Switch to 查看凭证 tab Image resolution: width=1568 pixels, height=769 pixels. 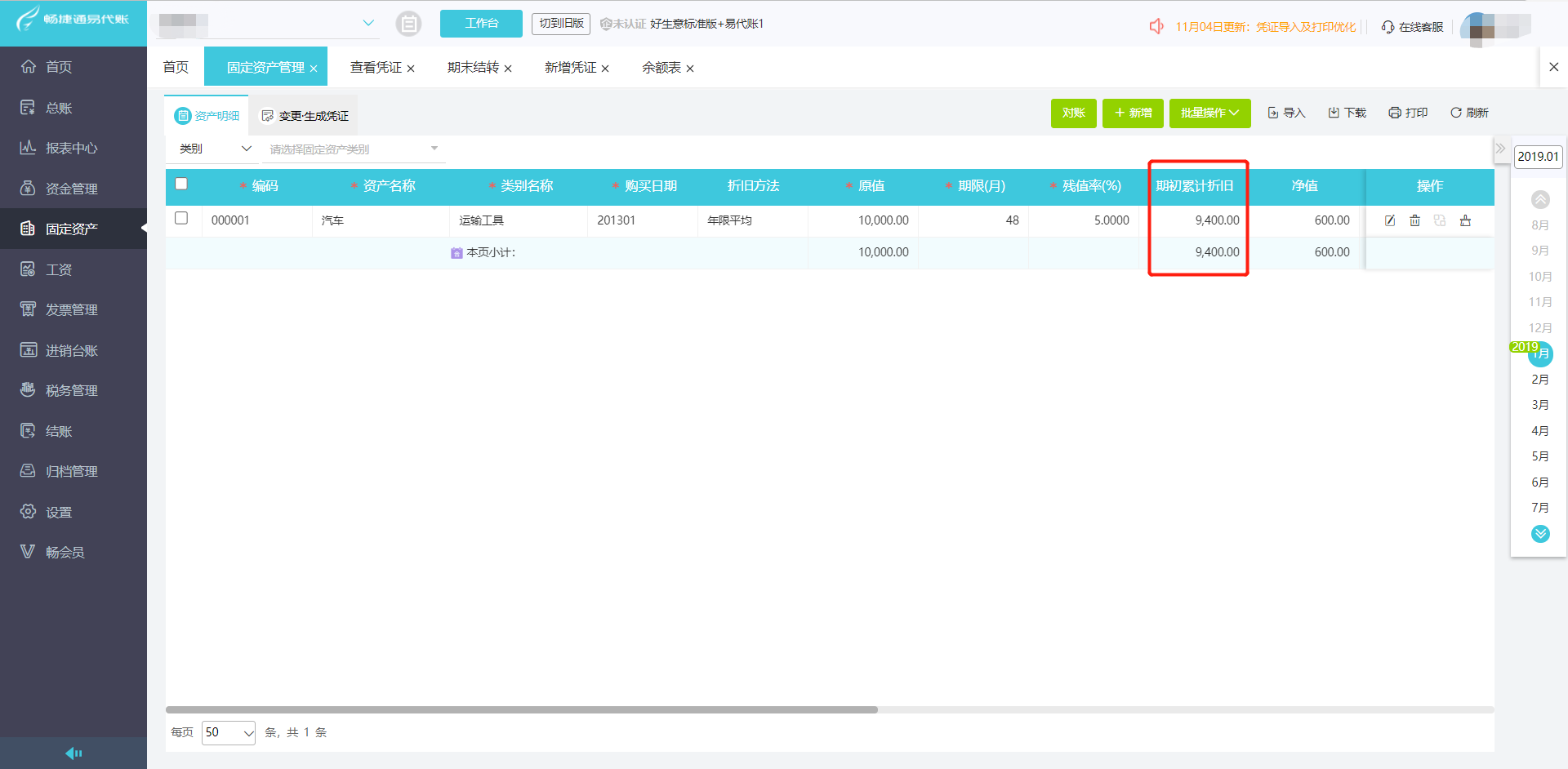point(376,68)
